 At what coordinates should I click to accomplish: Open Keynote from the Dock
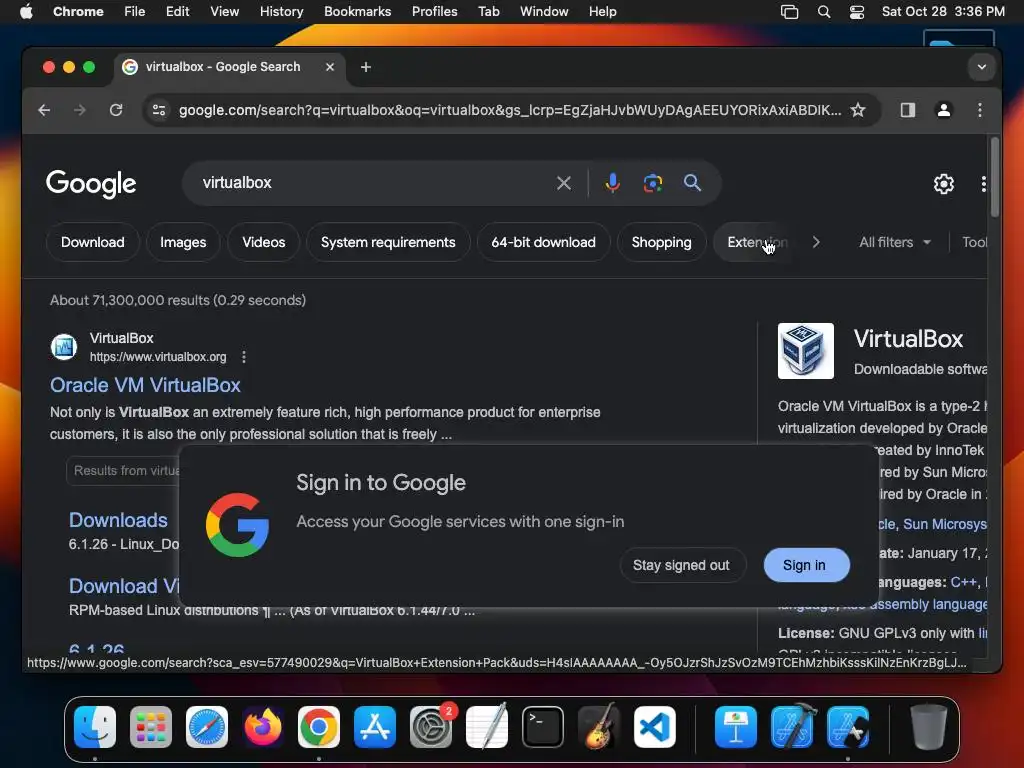click(x=736, y=727)
